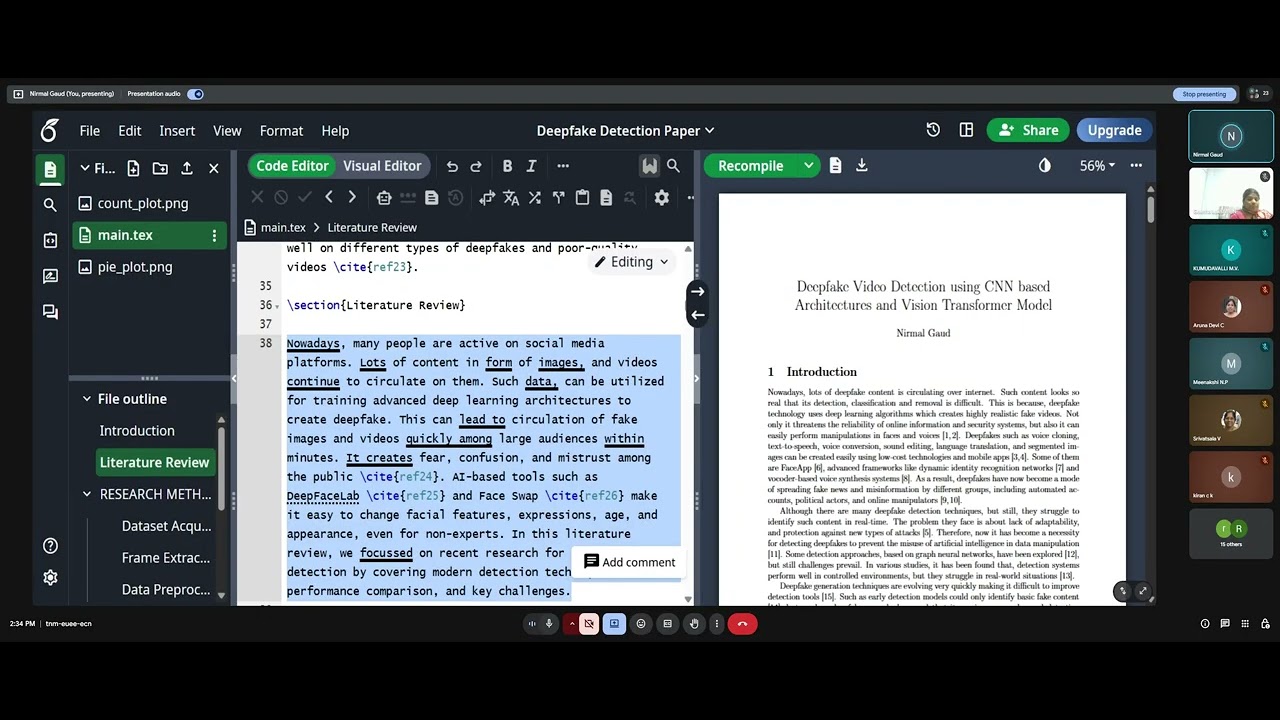Screen dimensions: 1280x720
Task: Apply bold formatting
Action: (x=507, y=166)
